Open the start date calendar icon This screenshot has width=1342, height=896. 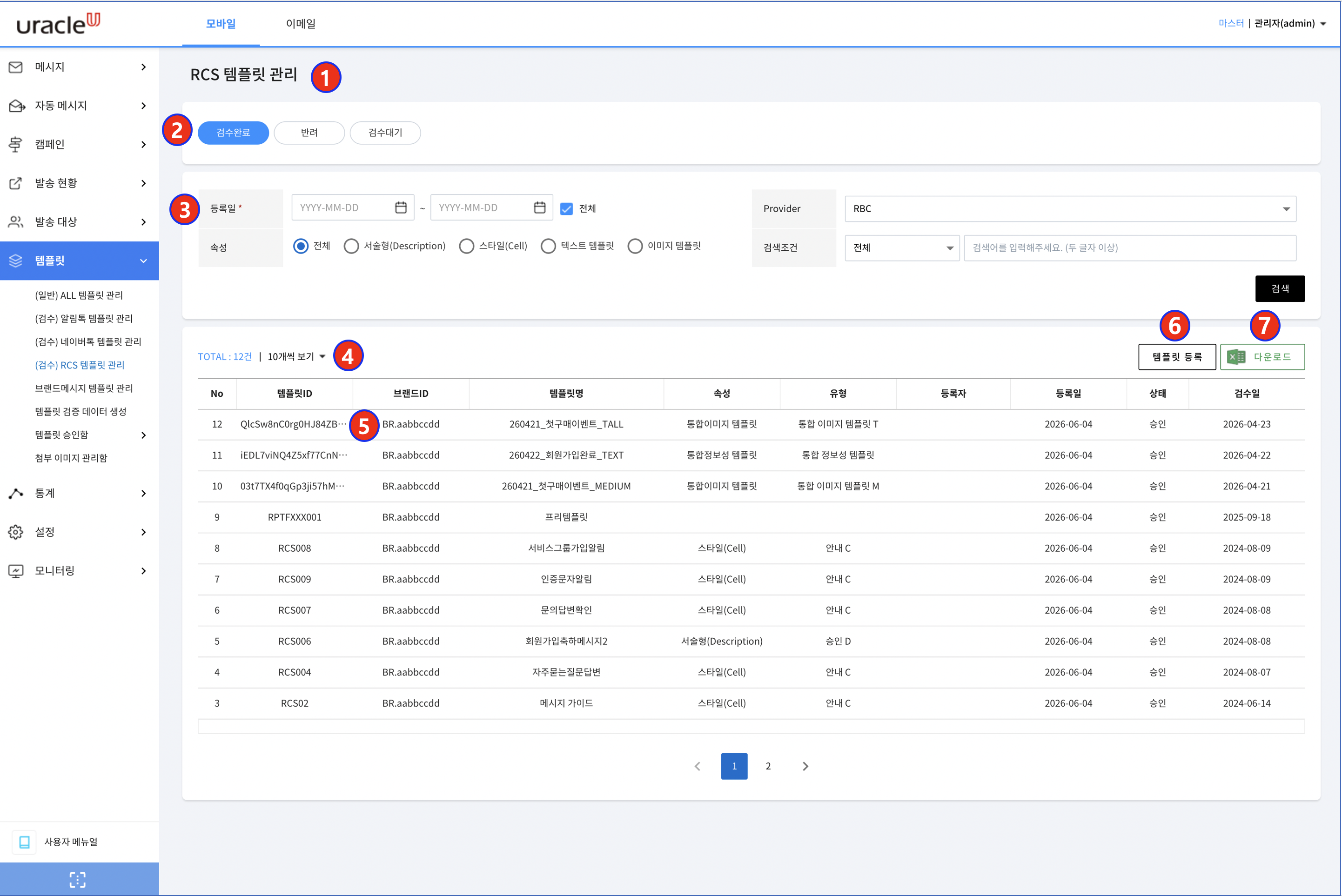[401, 207]
